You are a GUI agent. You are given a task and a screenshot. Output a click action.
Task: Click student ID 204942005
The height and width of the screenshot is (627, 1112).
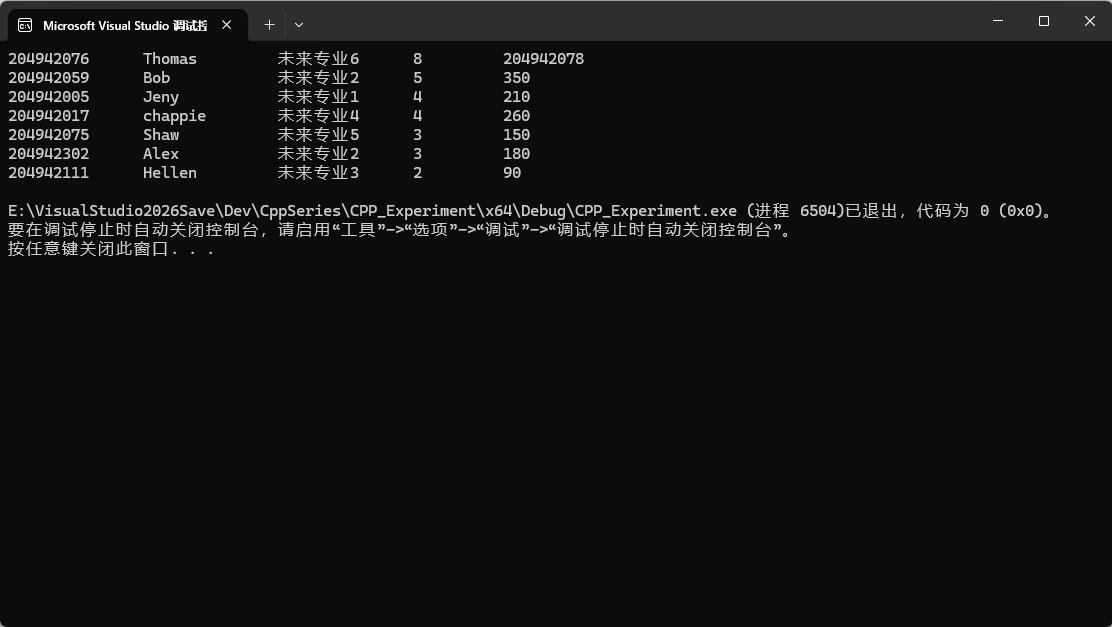[49, 97]
